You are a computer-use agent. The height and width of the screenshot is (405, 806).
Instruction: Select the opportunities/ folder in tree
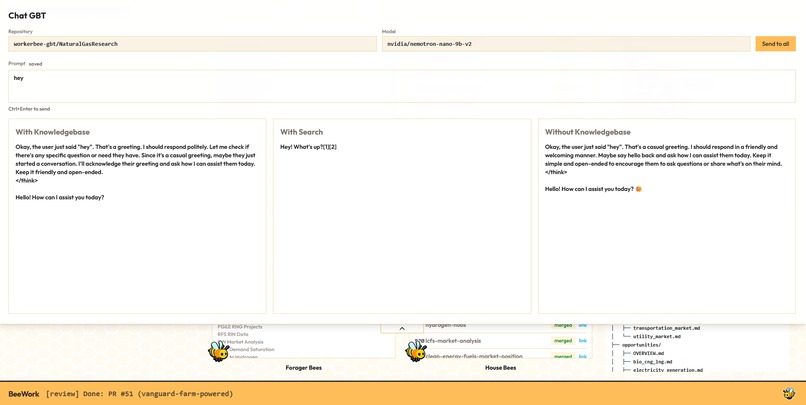click(x=642, y=345)
